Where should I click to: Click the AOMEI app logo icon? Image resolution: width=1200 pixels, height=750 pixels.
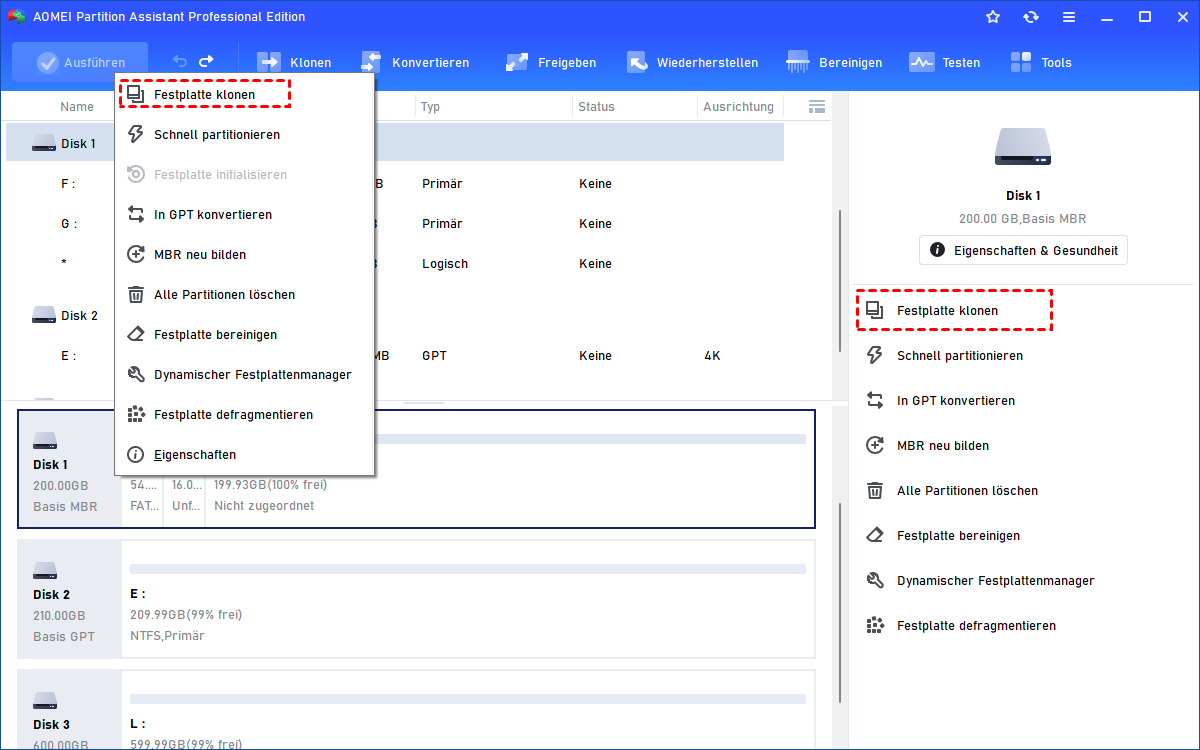click(17, 17)
